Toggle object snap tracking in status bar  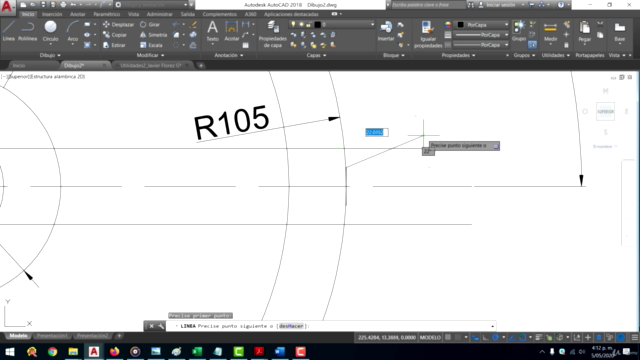tap(512, 338)
